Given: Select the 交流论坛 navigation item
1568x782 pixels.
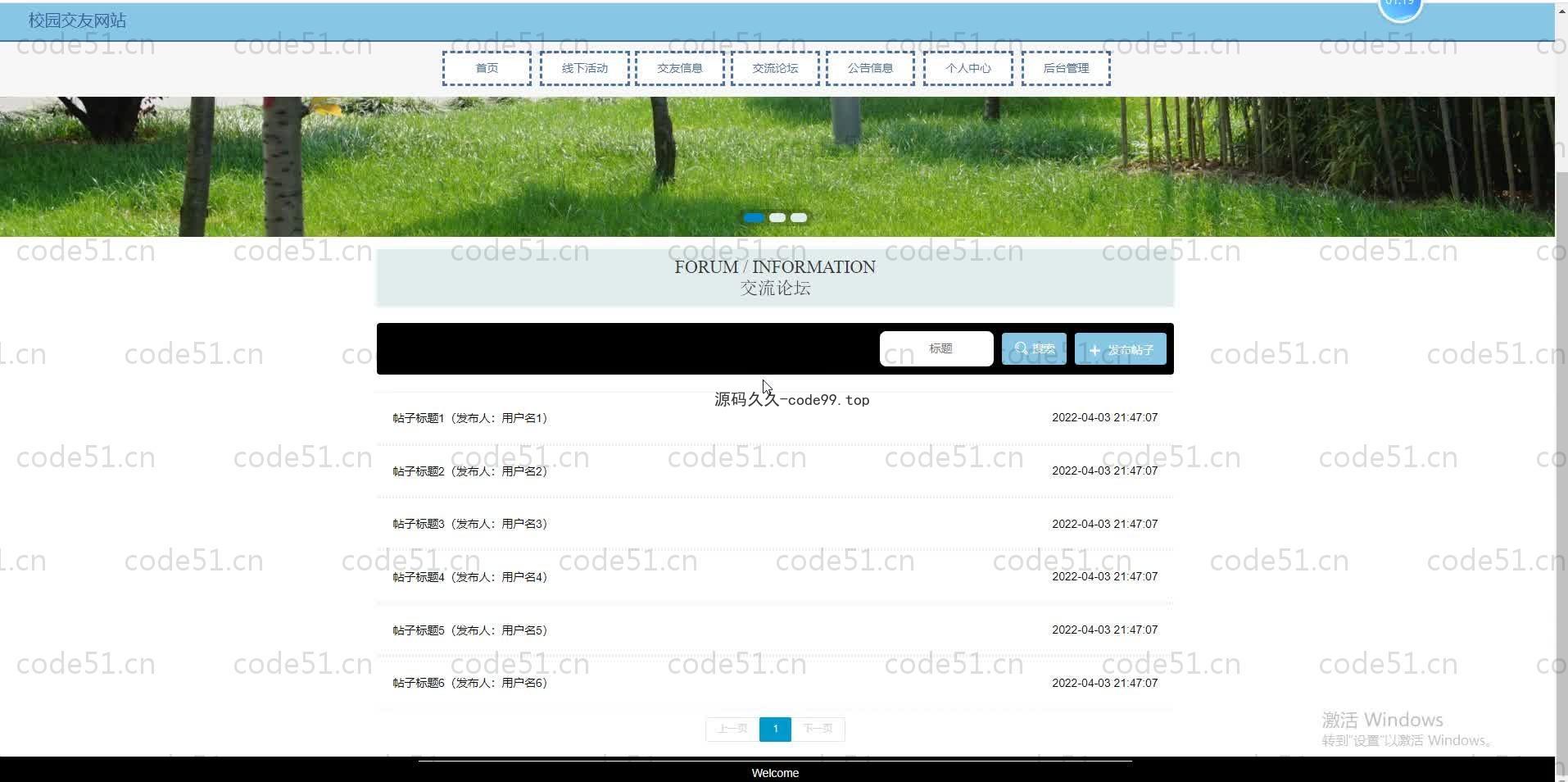Looking at the screenshot, I should click(775, 69).
